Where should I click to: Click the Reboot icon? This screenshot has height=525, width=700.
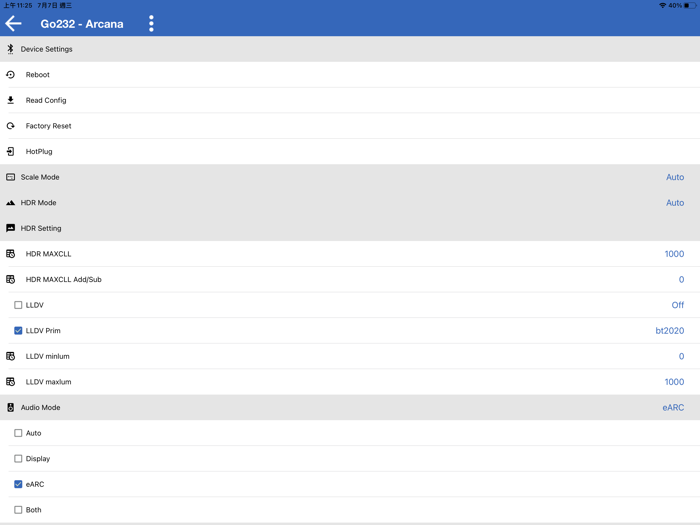(10, 75)
